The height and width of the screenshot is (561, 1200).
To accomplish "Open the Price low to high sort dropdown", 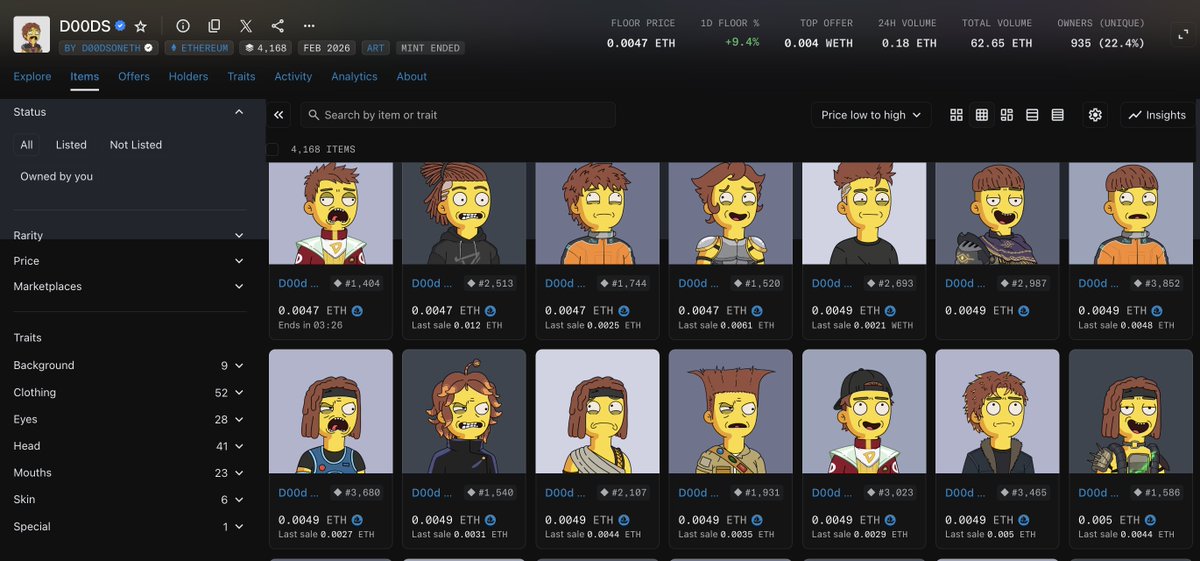I will pyautogui.click(x=871, y=115).
